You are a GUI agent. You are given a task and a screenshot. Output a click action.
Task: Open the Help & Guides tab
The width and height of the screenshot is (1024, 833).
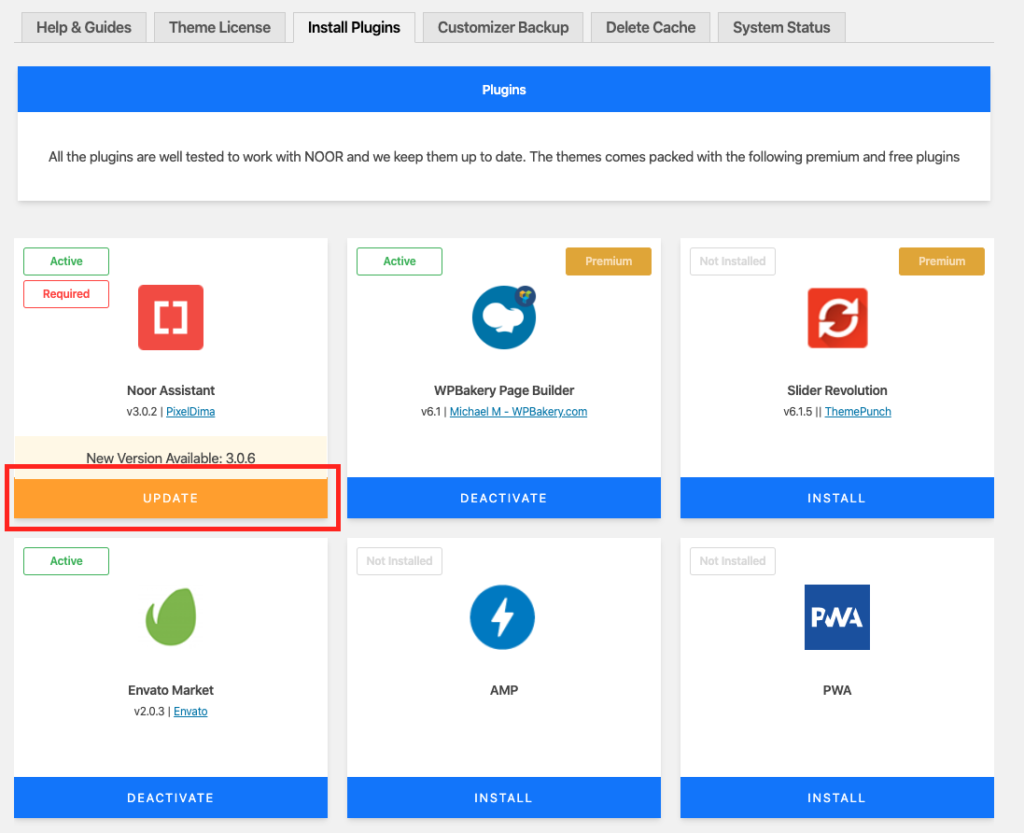84,27
